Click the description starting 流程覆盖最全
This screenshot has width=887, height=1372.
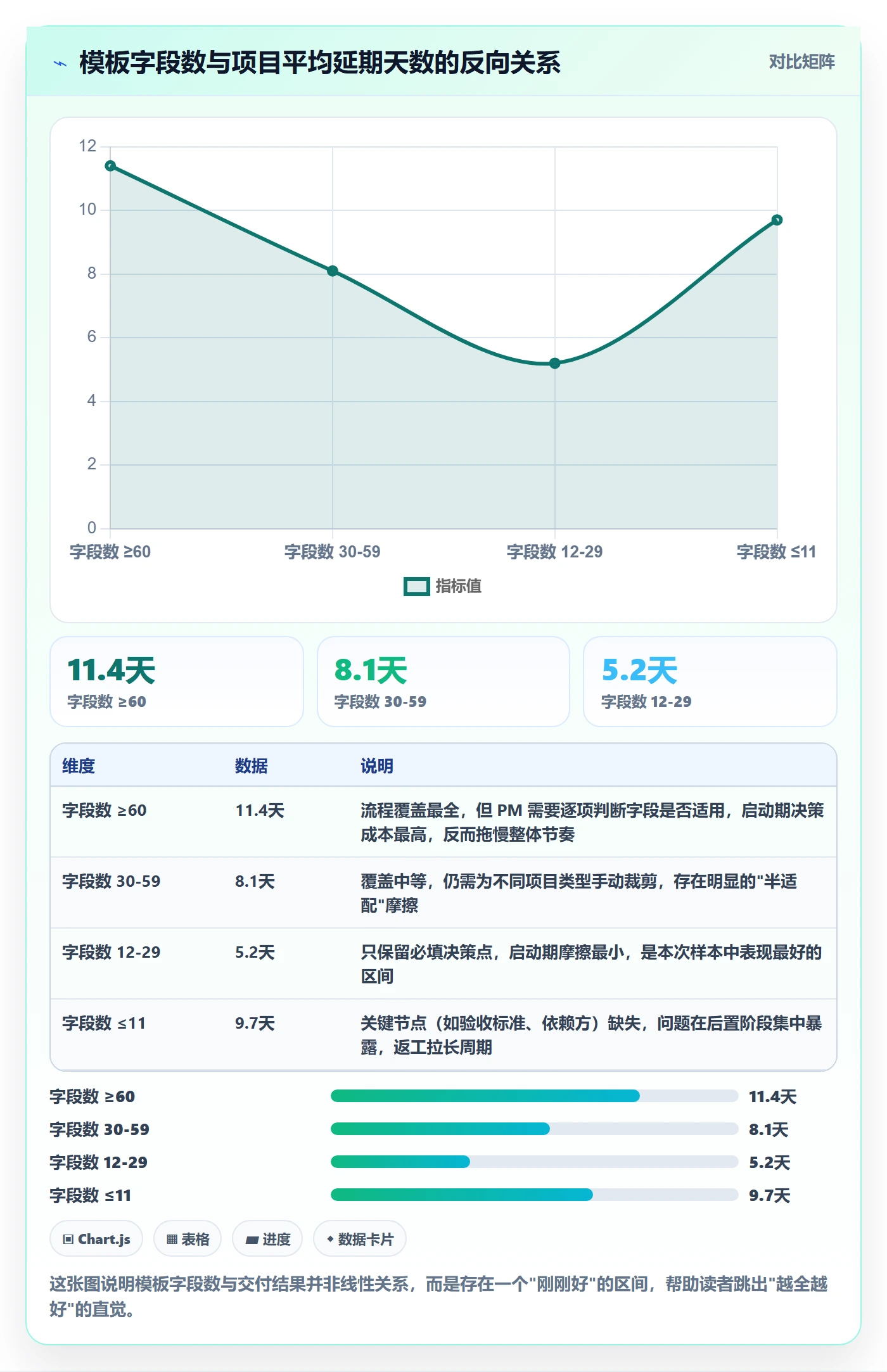tap(592, 822)
